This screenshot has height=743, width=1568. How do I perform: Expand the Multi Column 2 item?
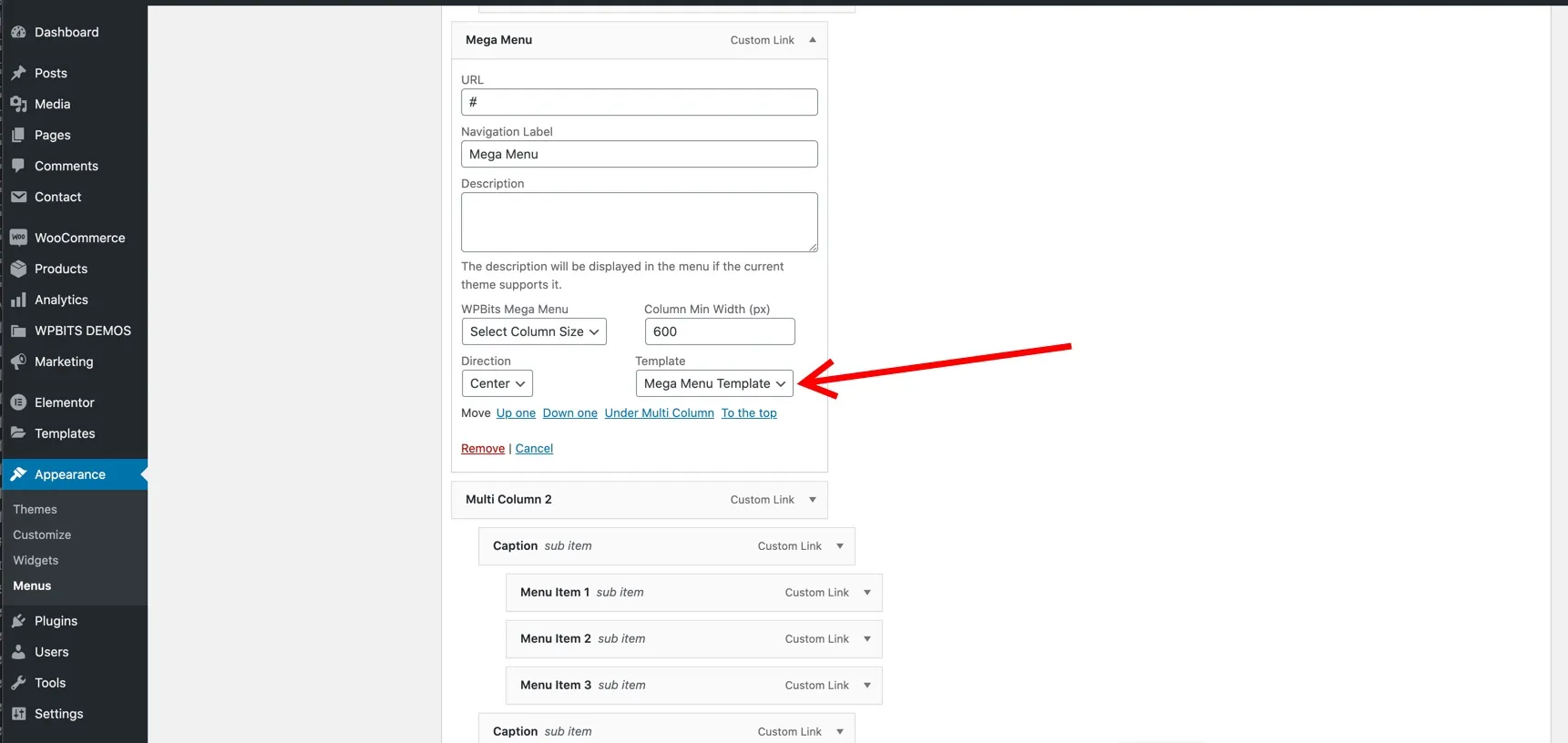pos(813,500)
